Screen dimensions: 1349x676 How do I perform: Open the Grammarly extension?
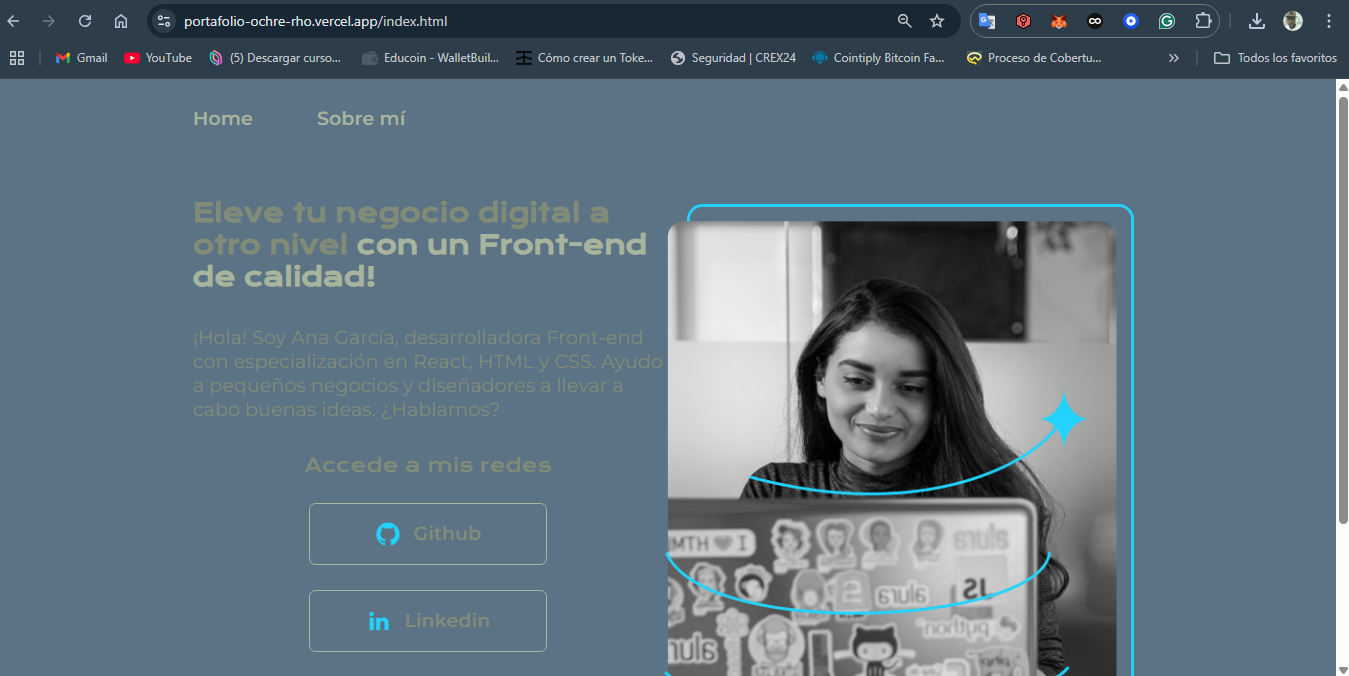(x=1167, y=21)
